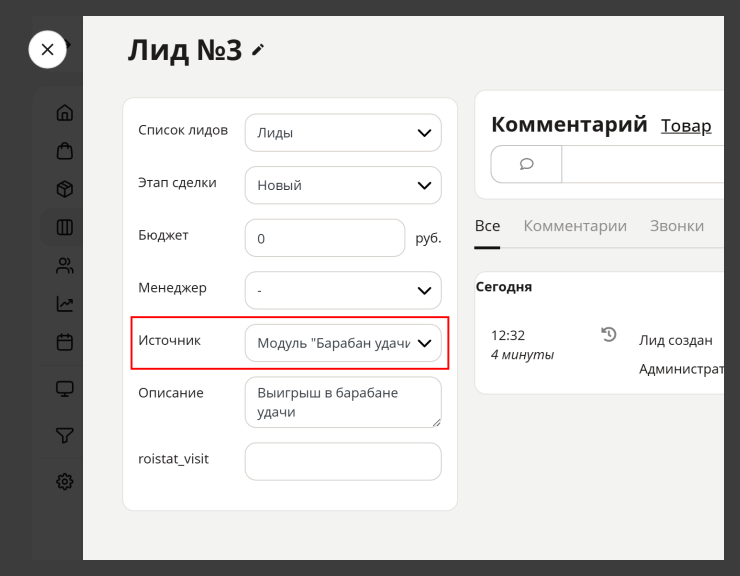
Task: Click the Источник field label
Action: pos(169,340)
